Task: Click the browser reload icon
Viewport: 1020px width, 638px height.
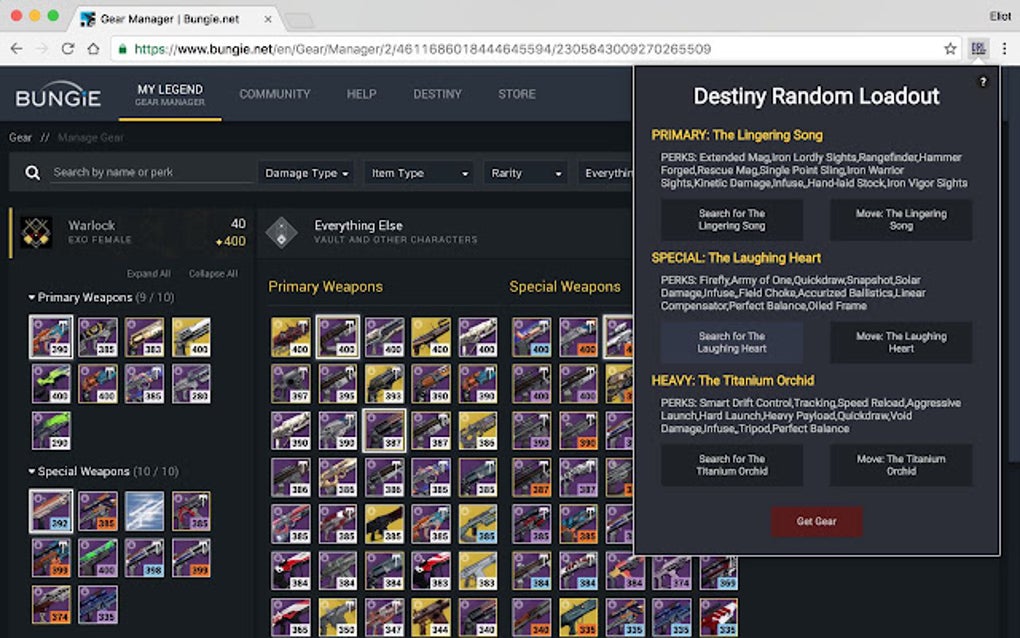Action: [67, 47]
